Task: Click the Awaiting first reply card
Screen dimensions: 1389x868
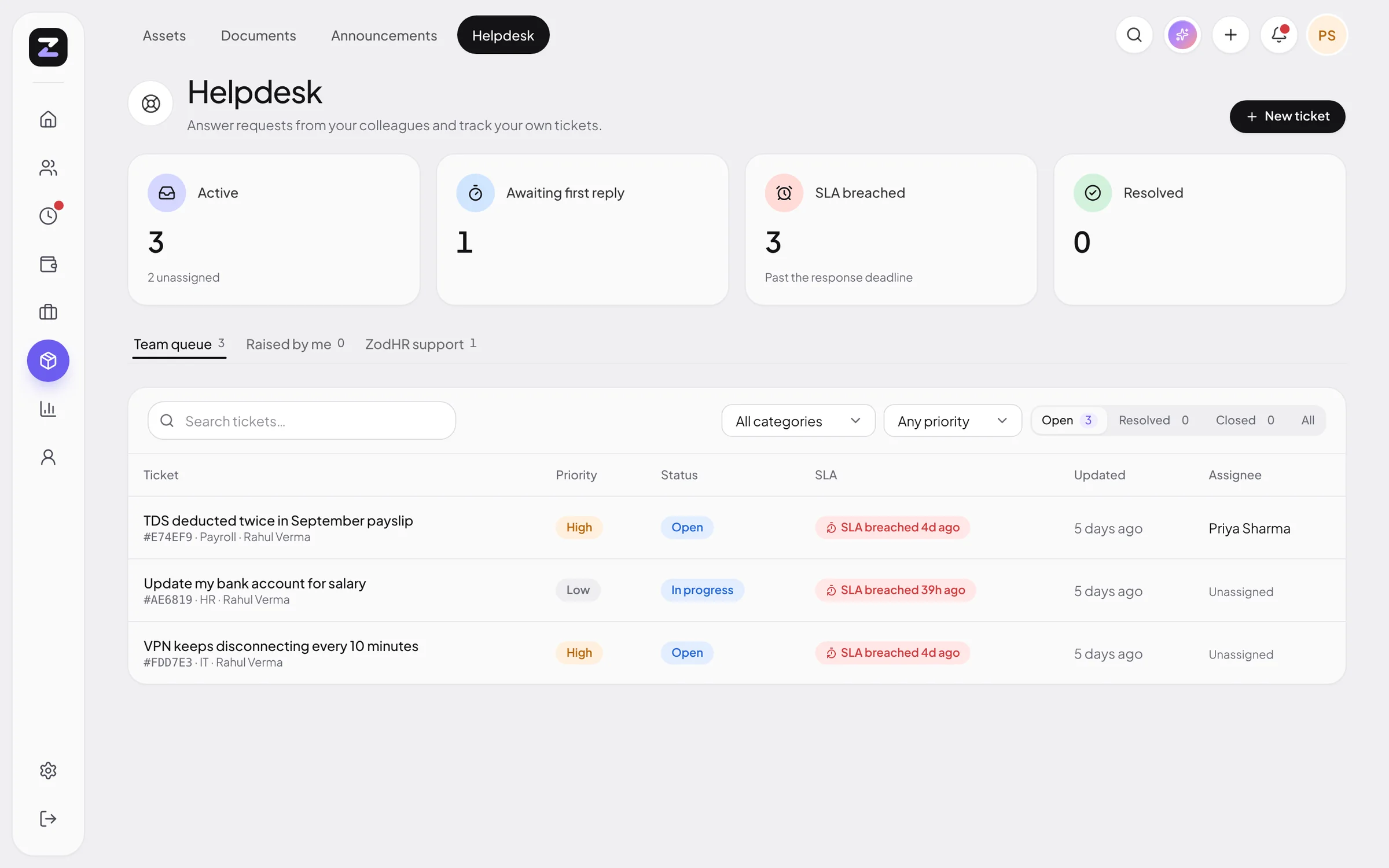Action: coord(582,229)
